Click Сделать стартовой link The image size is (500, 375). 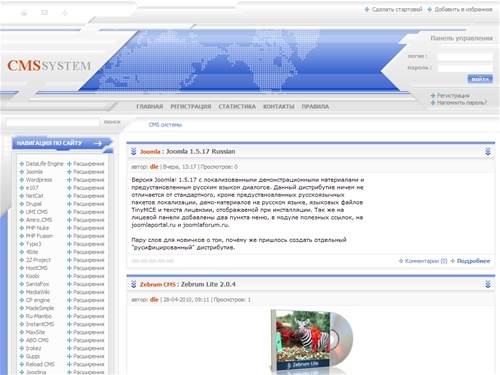(x=397, y=9)
